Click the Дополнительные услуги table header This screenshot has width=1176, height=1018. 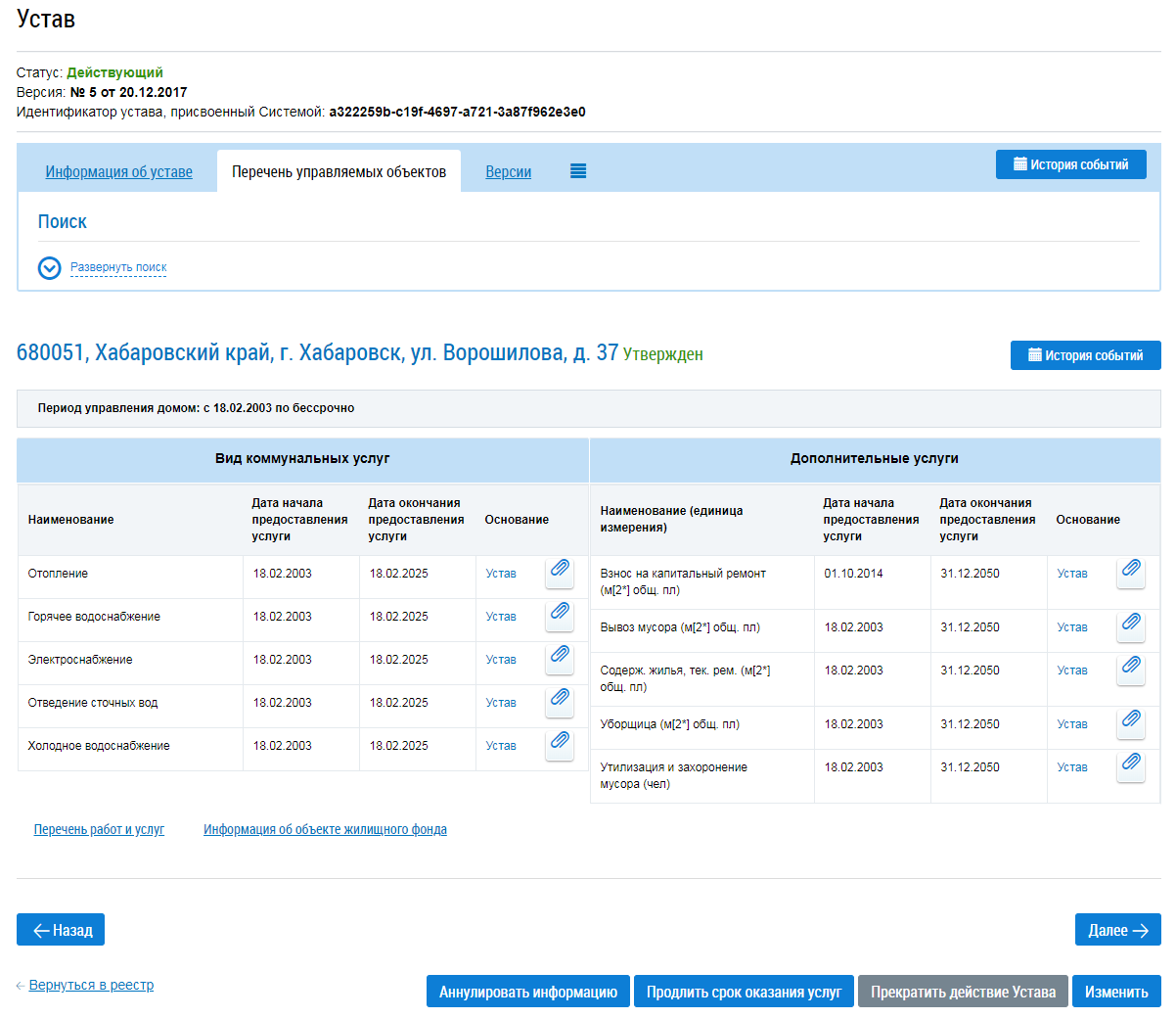click(x=875, y=458)
